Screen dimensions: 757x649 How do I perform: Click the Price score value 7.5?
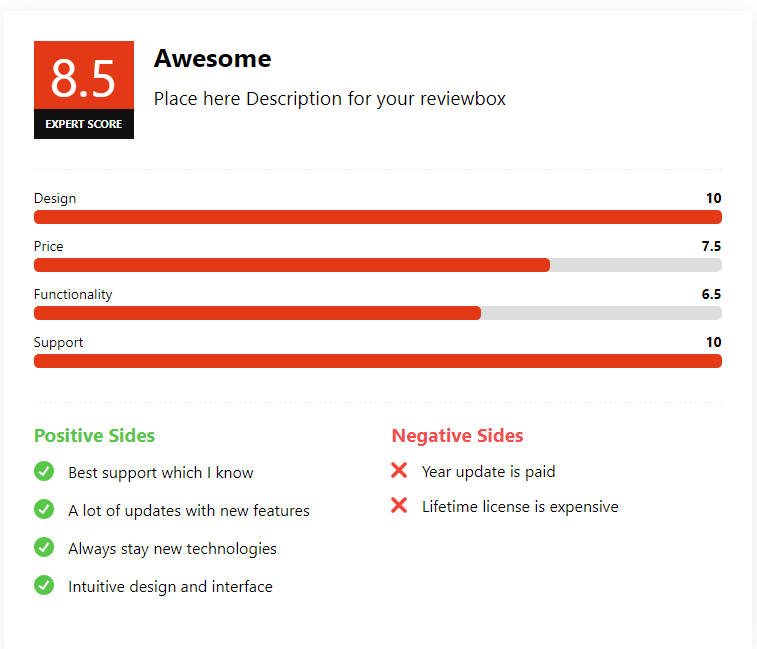(x=711, y=246)
